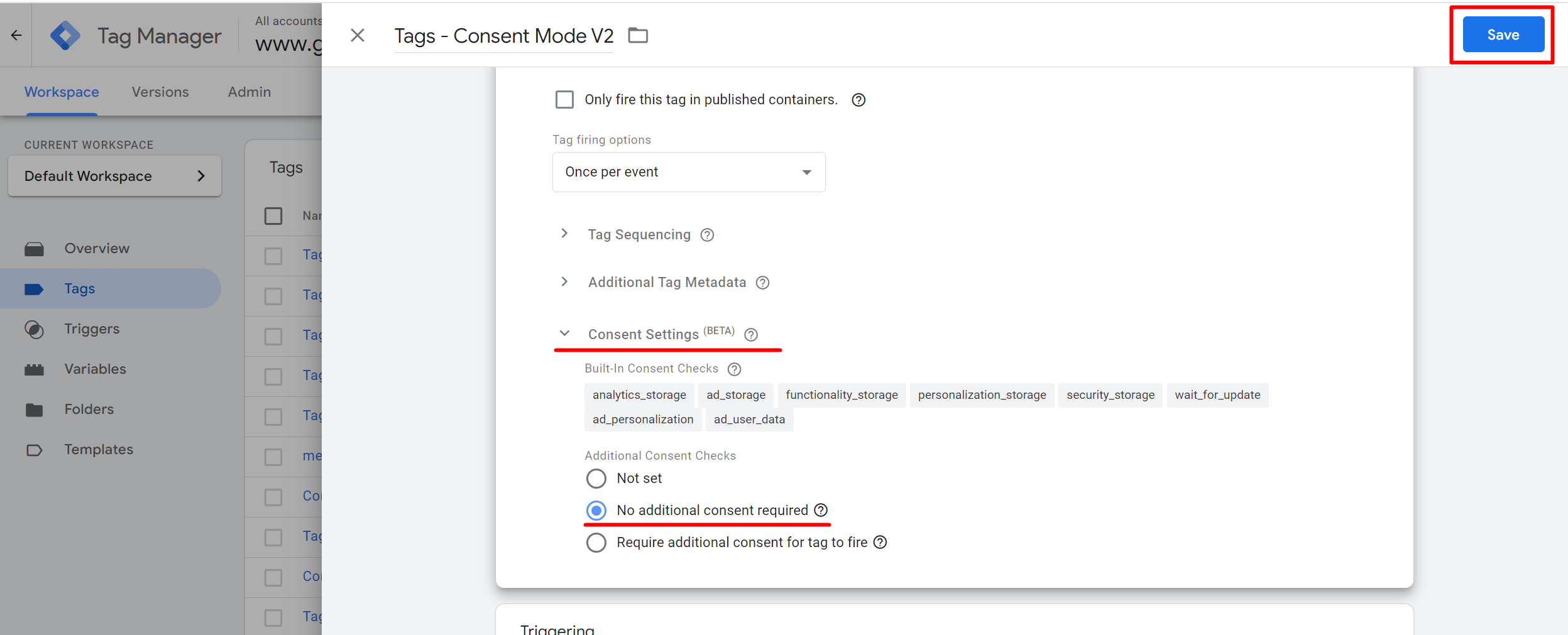
Task: Open the Default Workspace selector
Action: 114,176
